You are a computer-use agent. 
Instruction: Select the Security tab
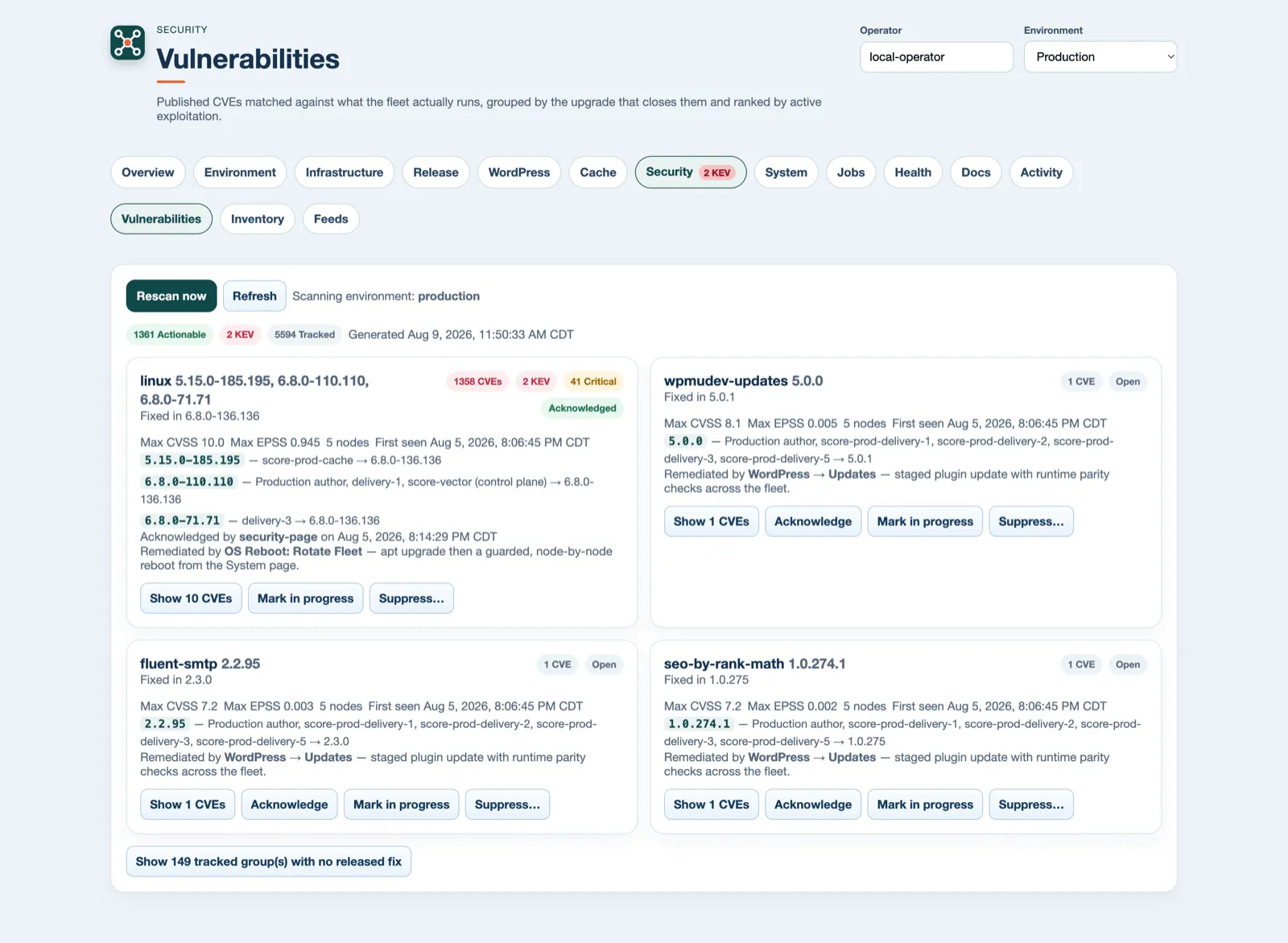691,172
